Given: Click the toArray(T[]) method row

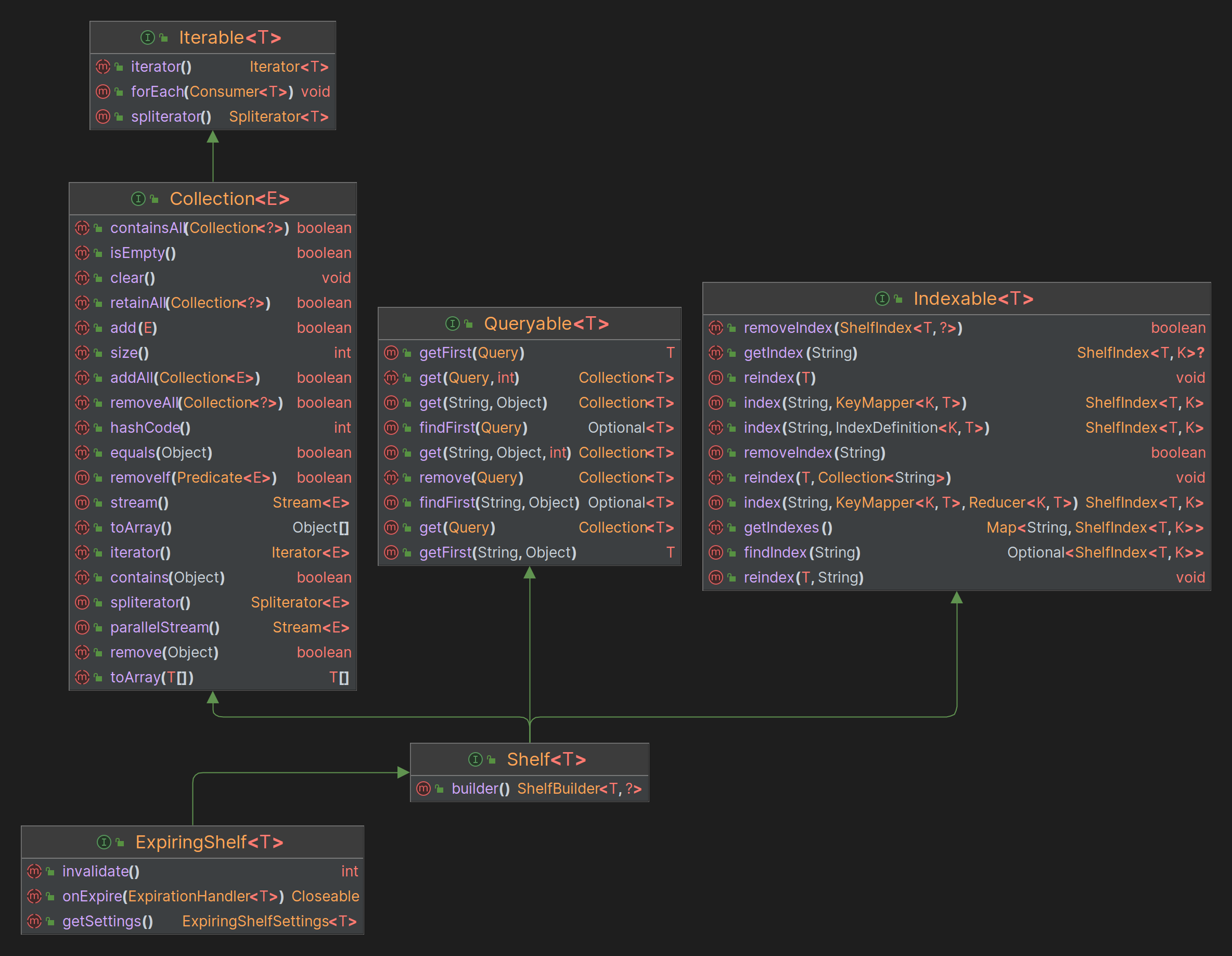Looking at the screenshot, I should [x=213, y=677].
